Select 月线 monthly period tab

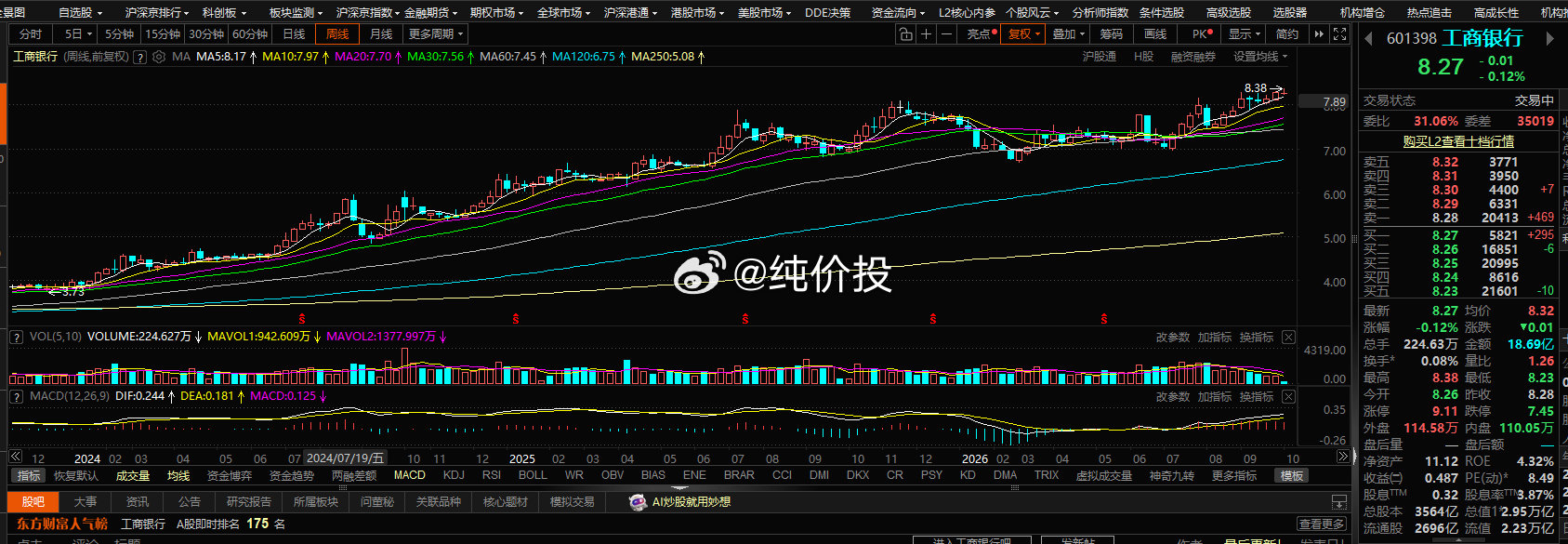[x=381, y=34]
